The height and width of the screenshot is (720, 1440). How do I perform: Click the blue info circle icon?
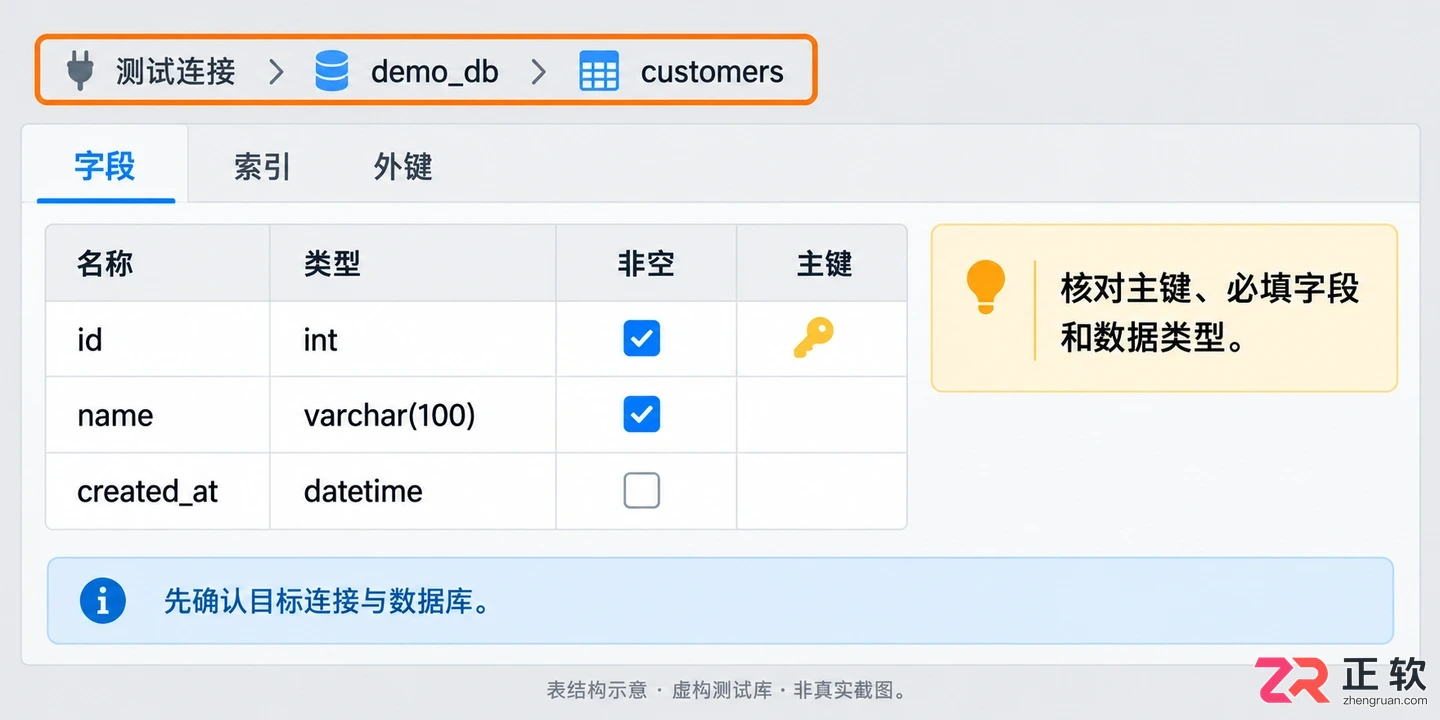pyautogui.click(x=102, y=601)
